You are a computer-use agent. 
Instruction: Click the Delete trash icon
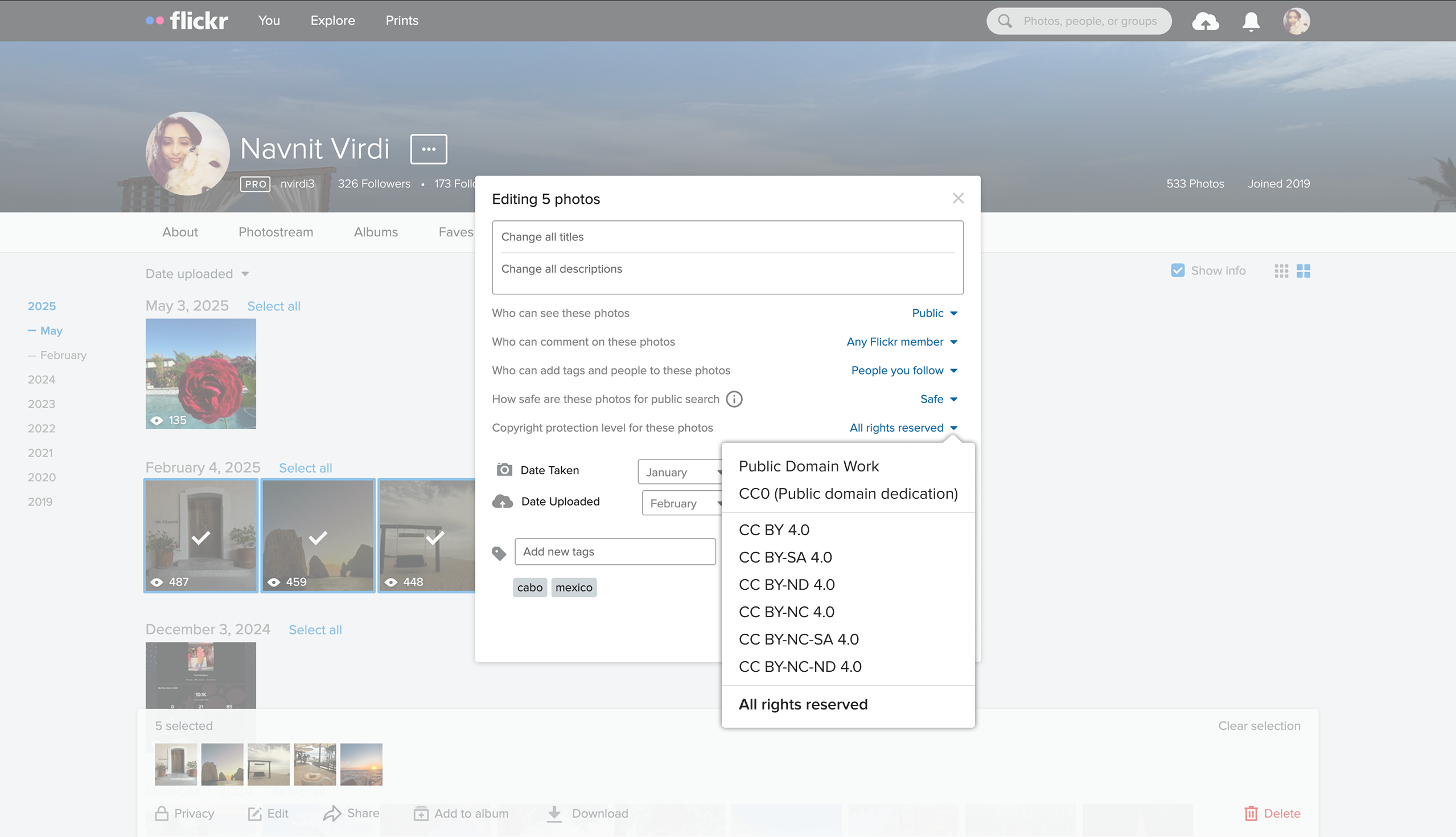coord(1253,814)
